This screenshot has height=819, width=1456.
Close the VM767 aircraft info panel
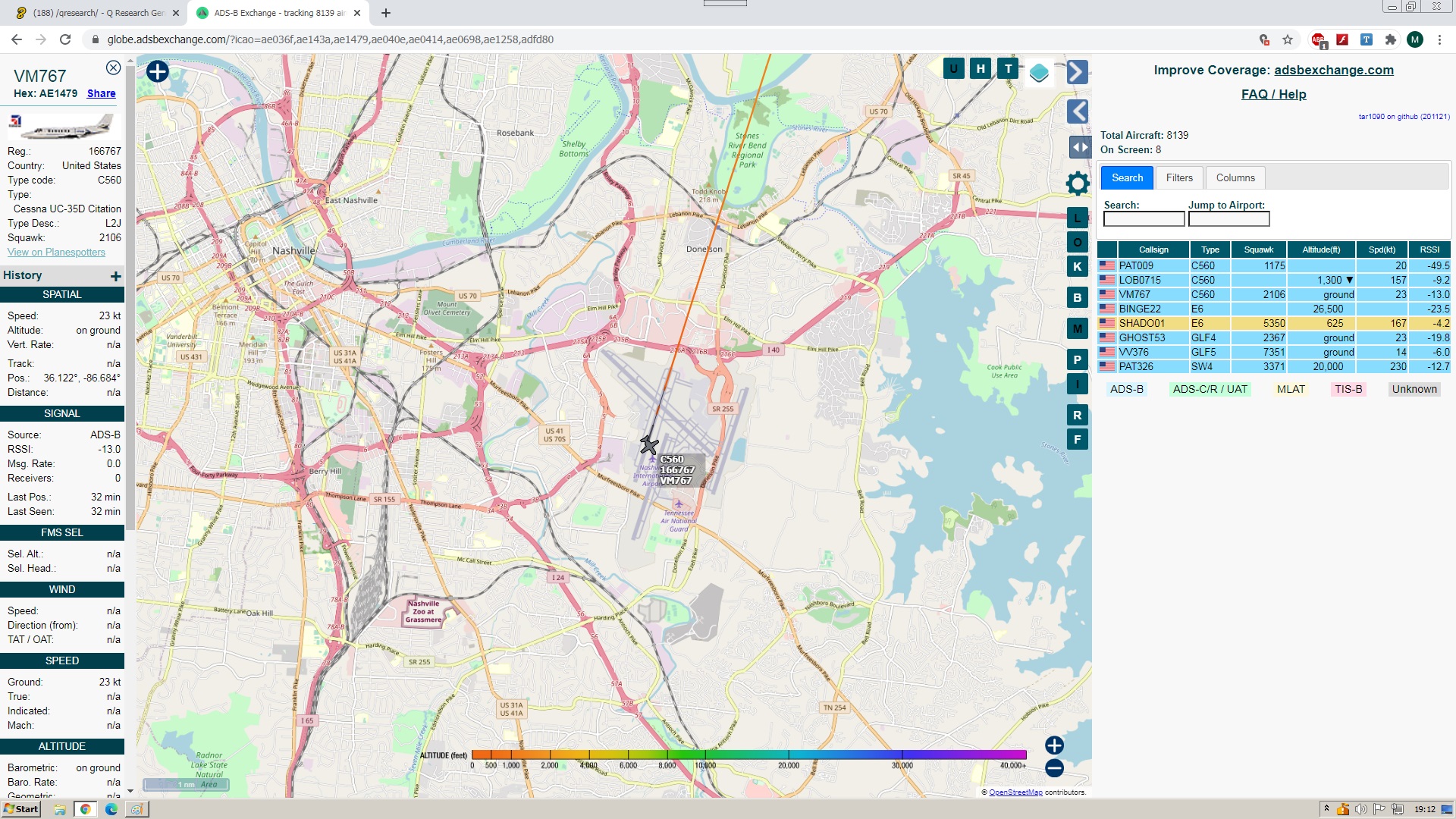click(113, 68)
